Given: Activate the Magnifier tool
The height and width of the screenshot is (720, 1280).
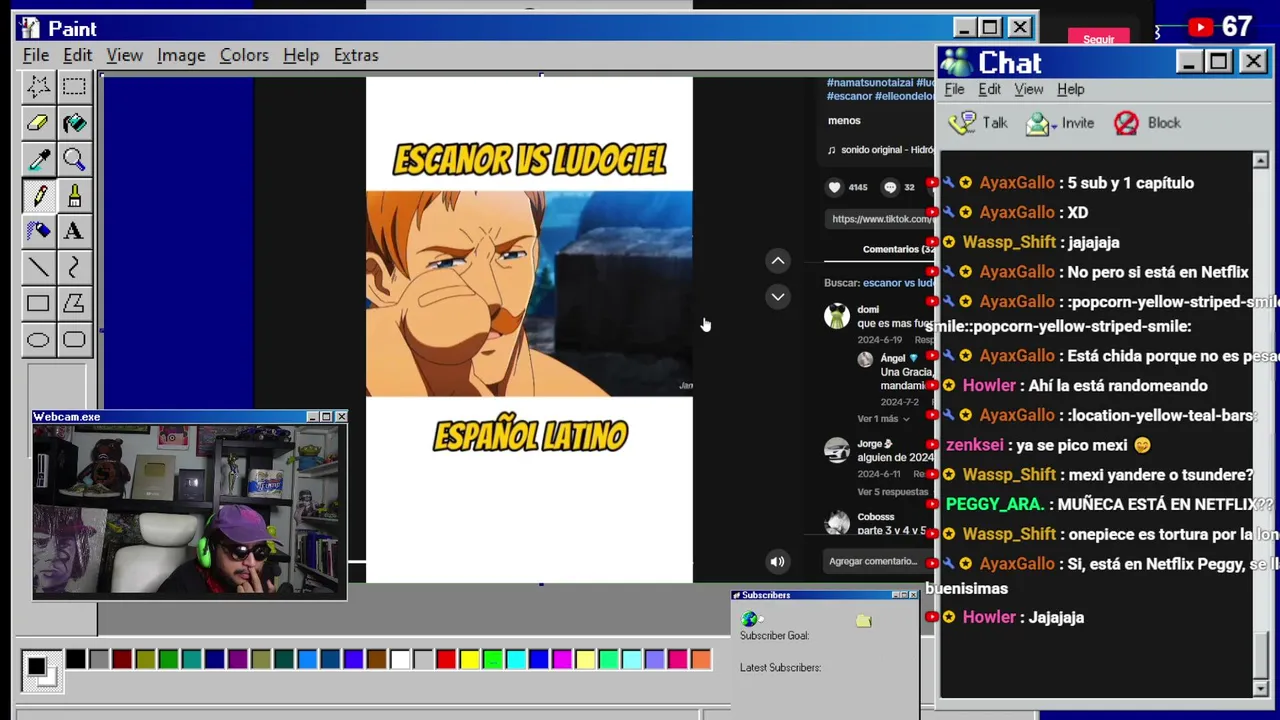Looking at the screenshot, I should [74, 159].
